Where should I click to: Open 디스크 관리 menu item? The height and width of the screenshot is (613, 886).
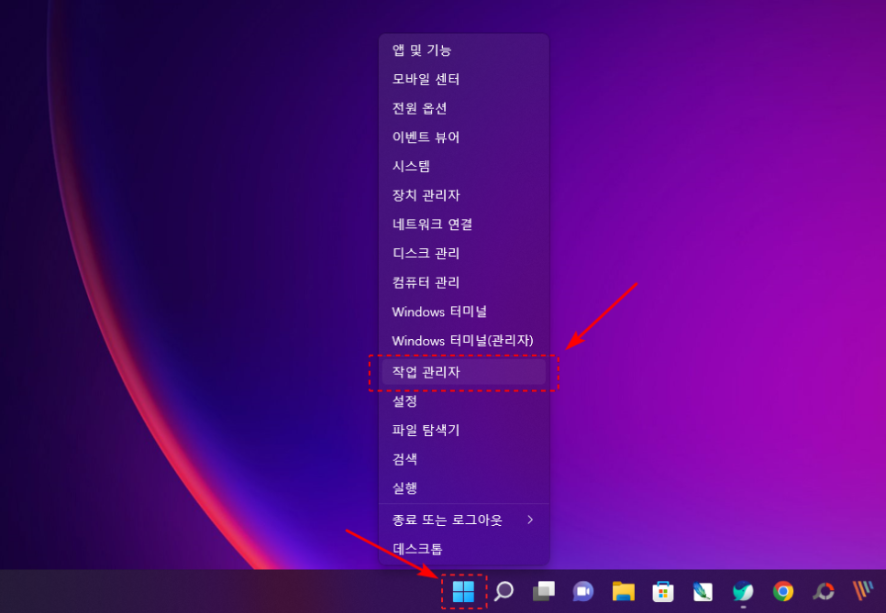tap(464, 253)
